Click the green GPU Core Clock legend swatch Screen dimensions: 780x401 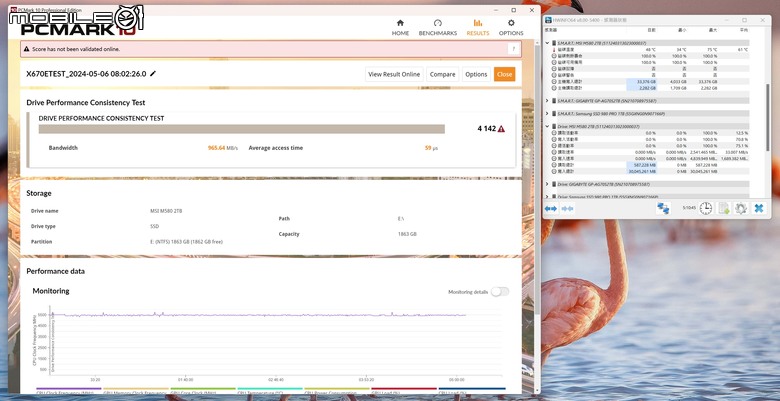tap(203, 389)
